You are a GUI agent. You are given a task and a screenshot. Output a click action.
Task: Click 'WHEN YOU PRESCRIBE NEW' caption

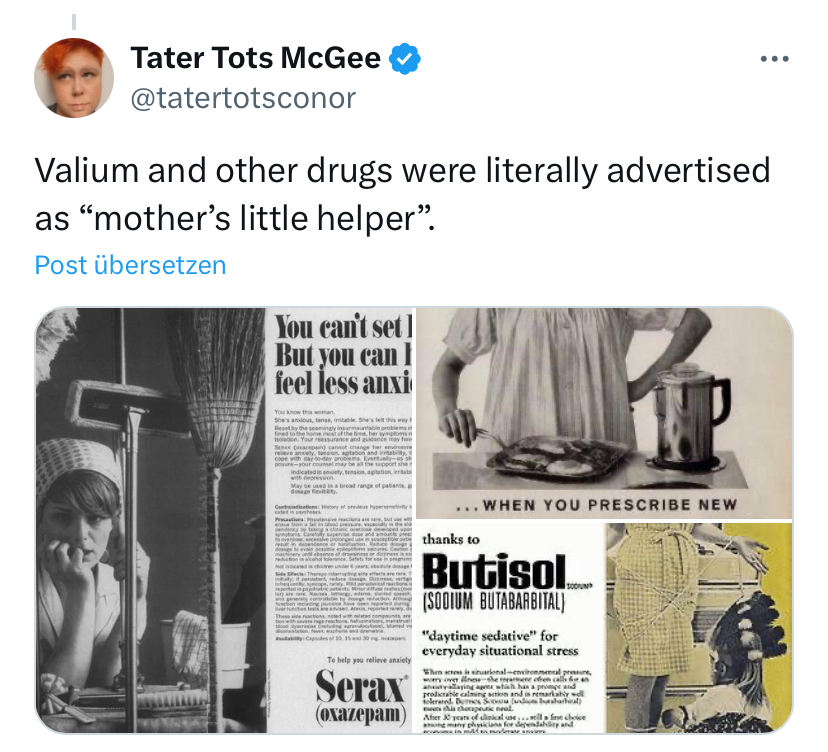coord(597,505)
